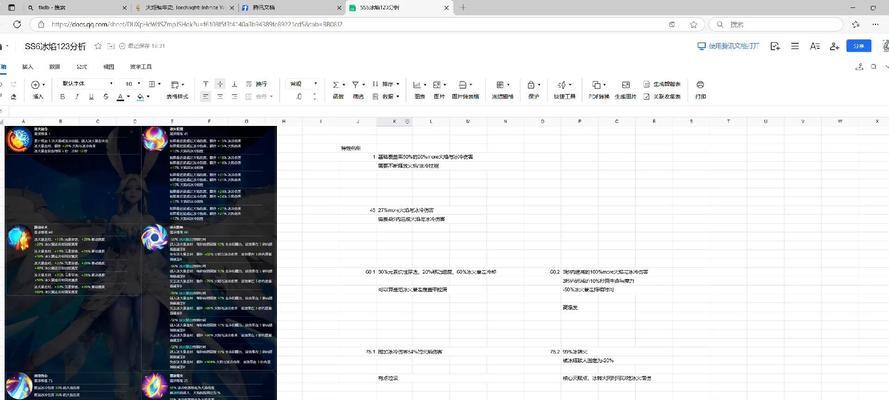Open with Tencent Docs desktop app link
The image size is (889, 400).
click(728, 46)
